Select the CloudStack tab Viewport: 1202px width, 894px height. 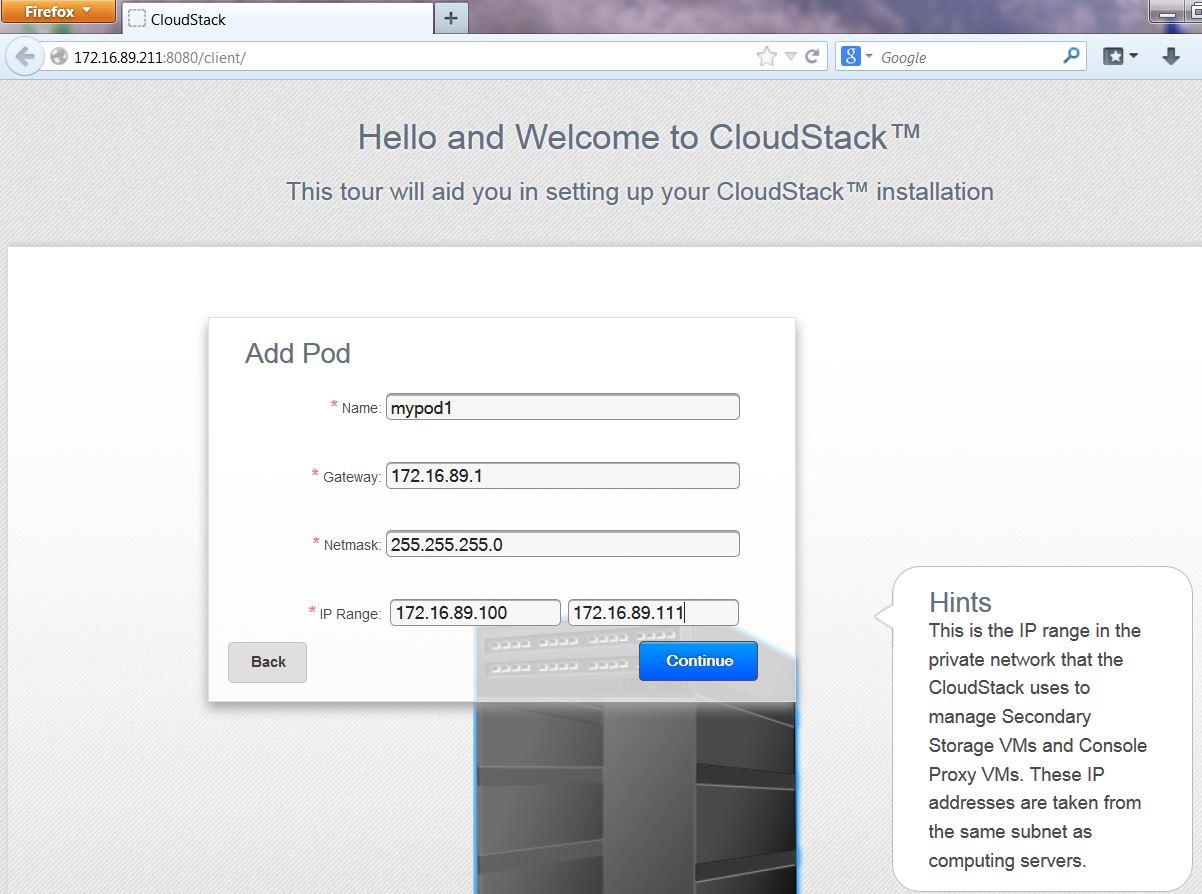point(277,18)
